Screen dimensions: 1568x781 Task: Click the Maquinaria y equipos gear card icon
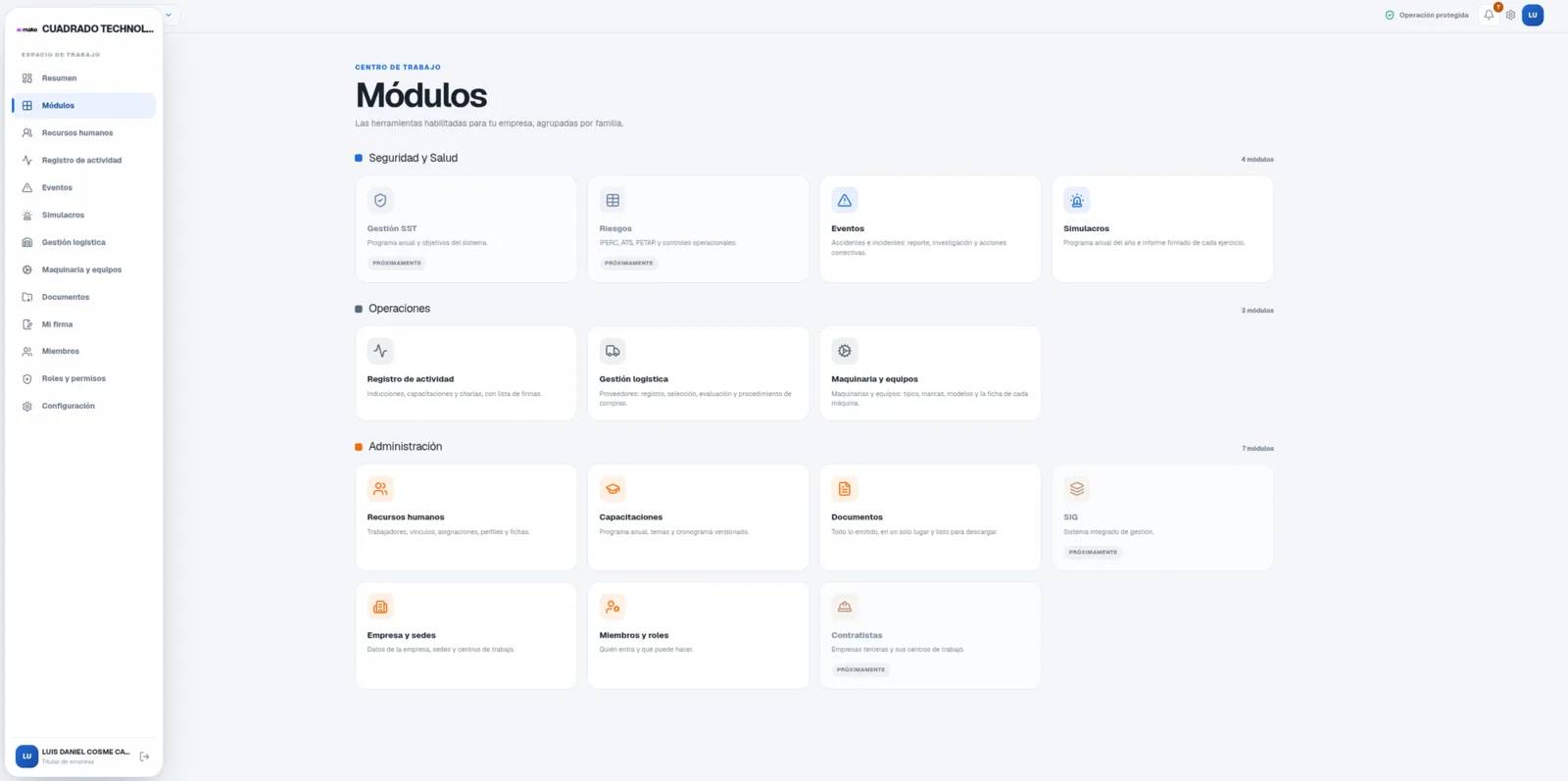[x=845, y=351]
